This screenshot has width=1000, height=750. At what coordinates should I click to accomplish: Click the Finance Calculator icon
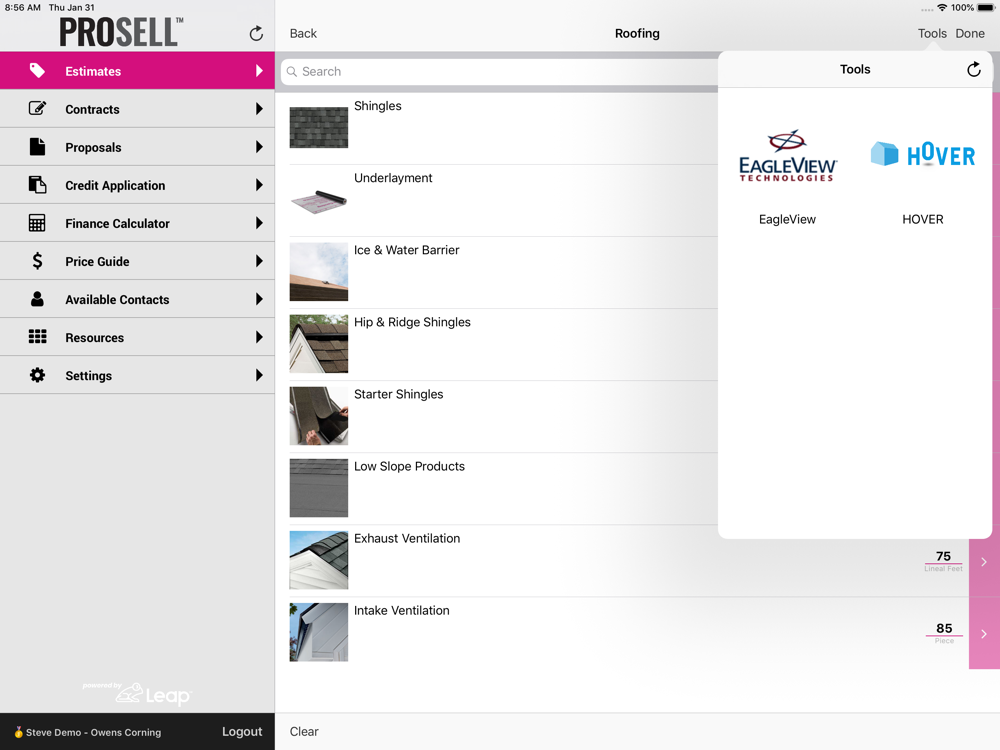37,223
